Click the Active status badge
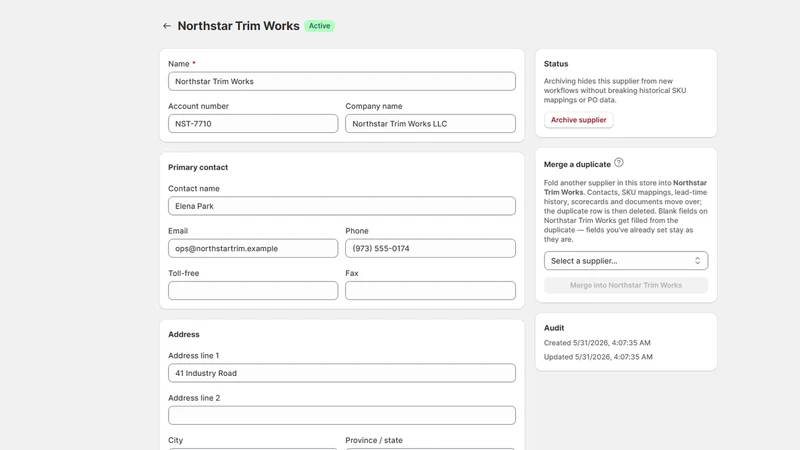This screenshot has height=450, width=800. click(319, 26)
